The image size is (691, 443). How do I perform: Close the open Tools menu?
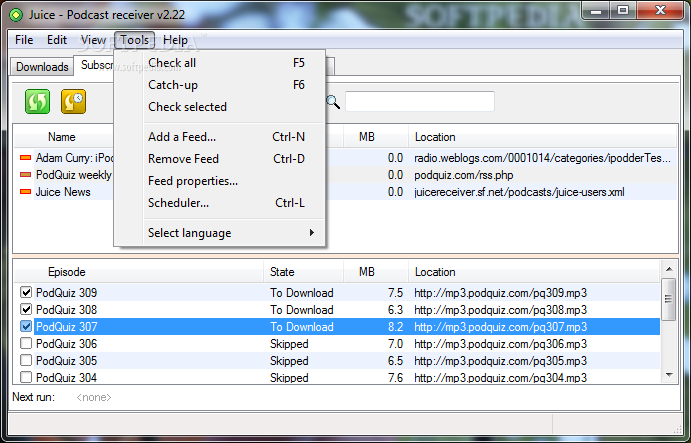pyautogui.click(x=134, y=40)
